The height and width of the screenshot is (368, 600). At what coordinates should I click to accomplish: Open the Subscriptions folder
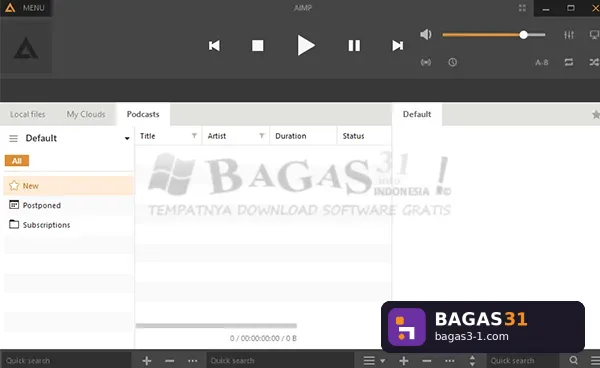[x=69, y=225]
